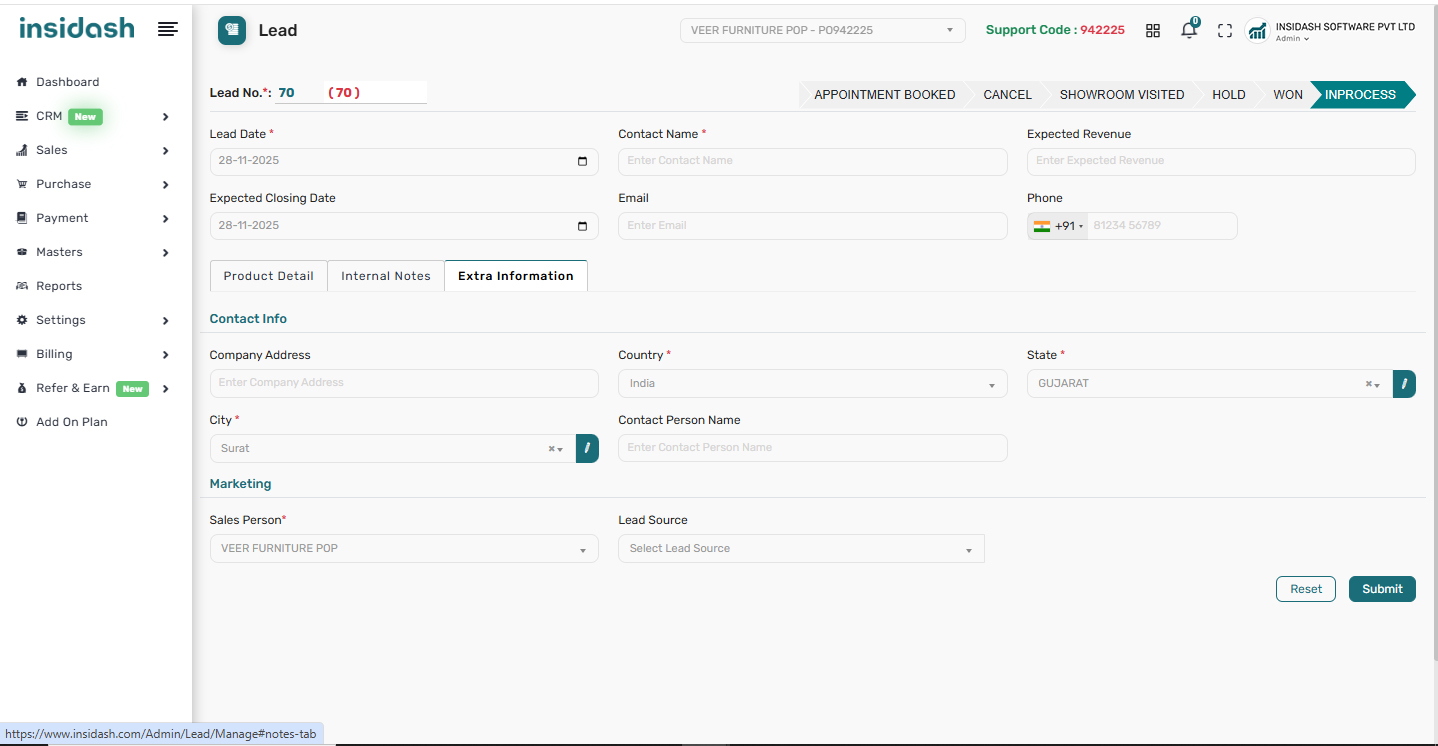Image resolution: width=1438 pixels, height=746 pixels.
Task: Click the hamburger menu icon beside logo
Action: [168, 30]
